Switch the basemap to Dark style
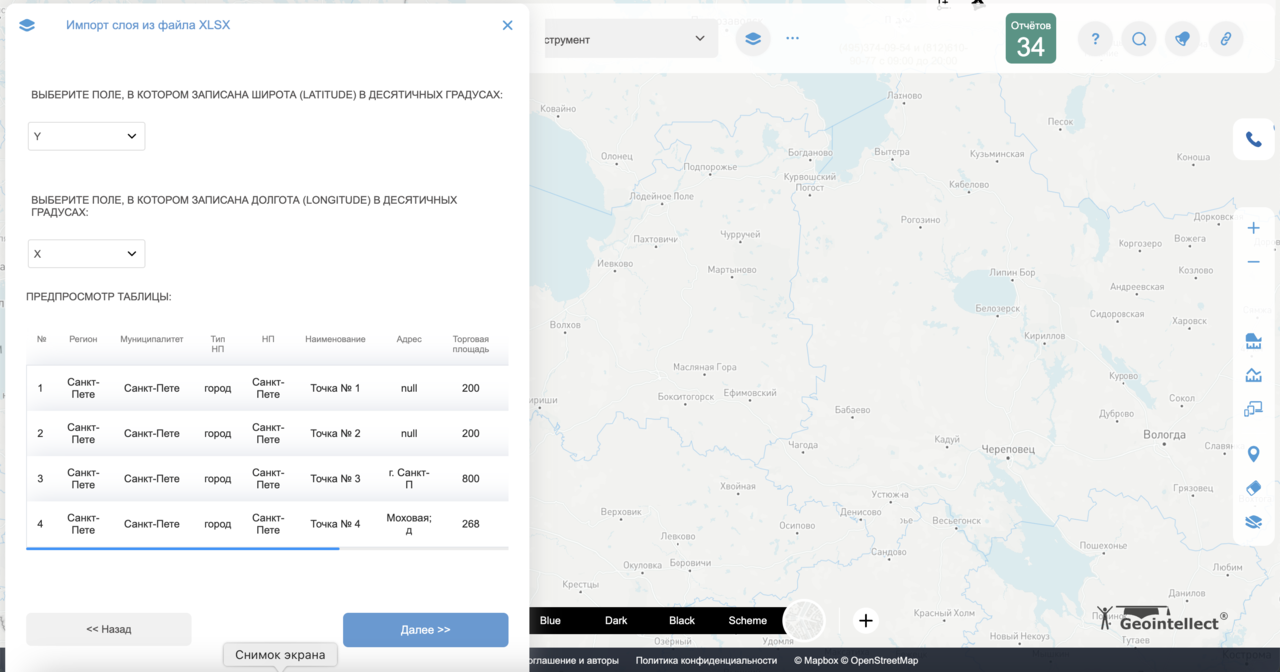The image size is (1280, 672). [x=616, y=620]
